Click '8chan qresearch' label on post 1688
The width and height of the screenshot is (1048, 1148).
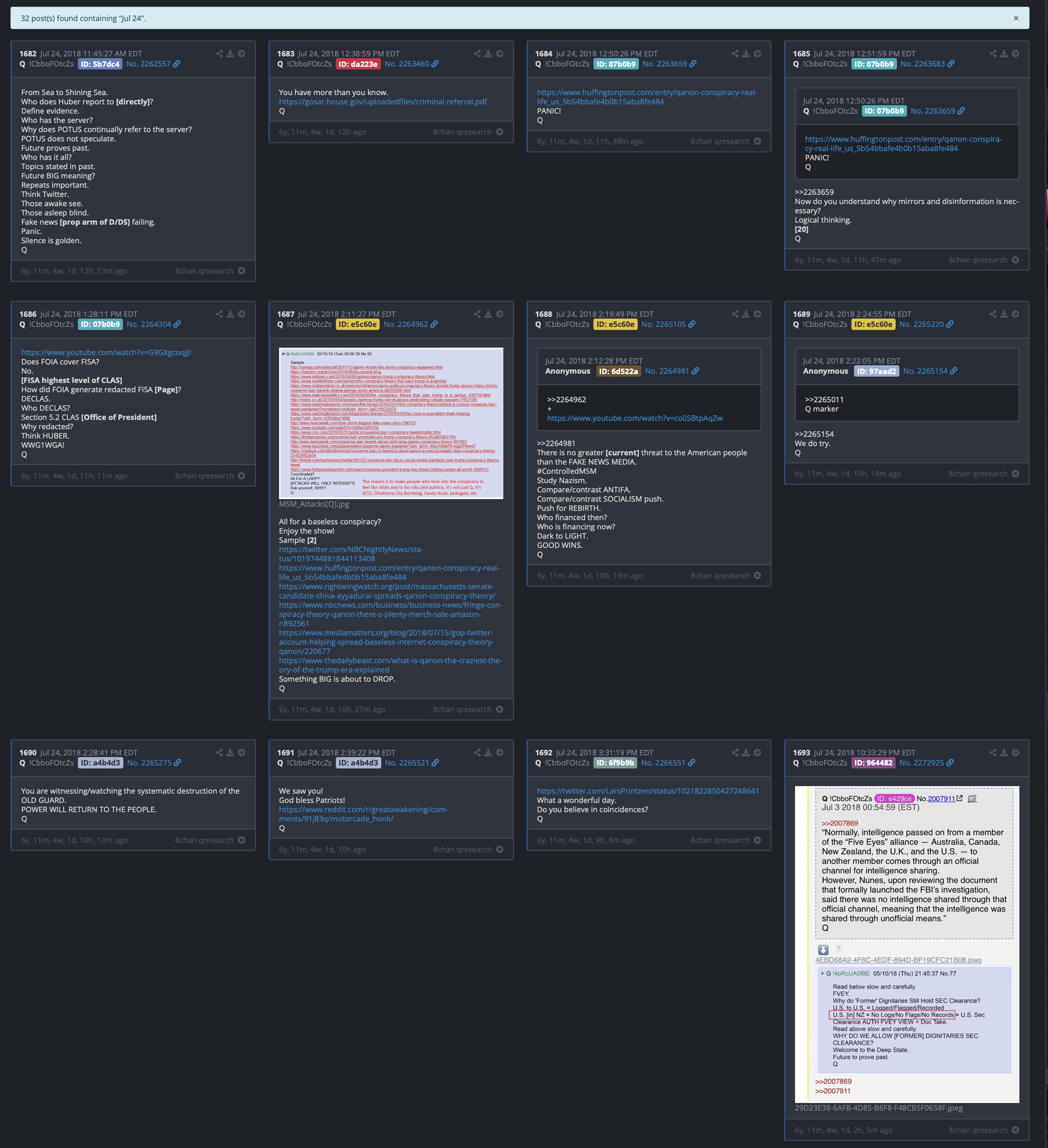click(x=720, y=575)
